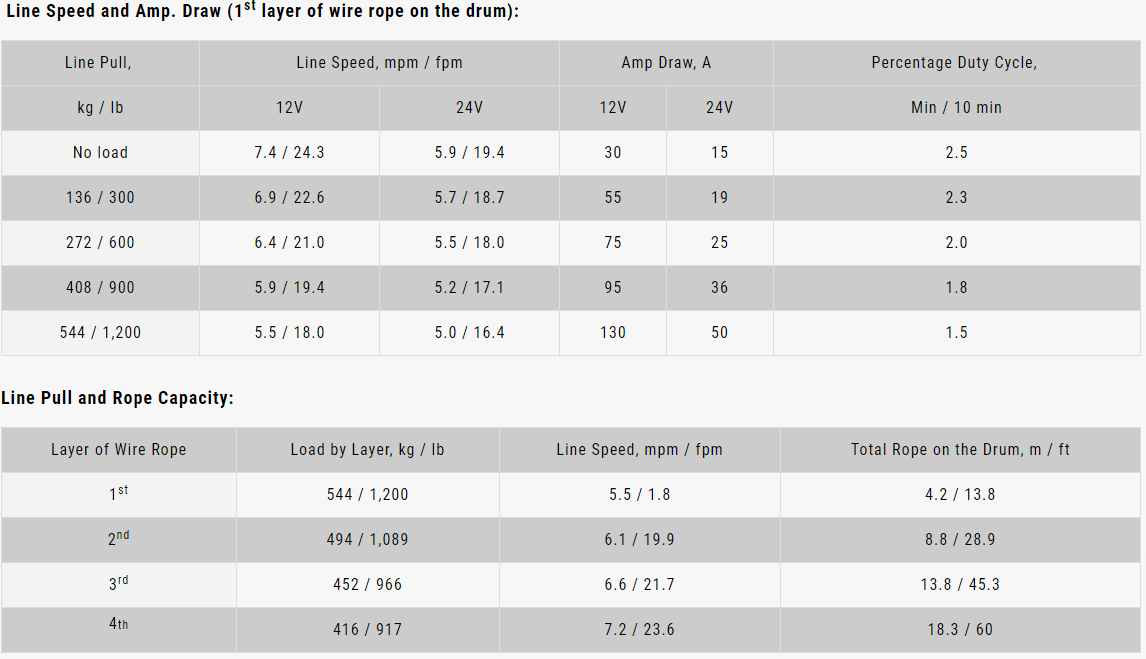Click the '136 / 300' line pull cell
Viewport: 1146px width, 659px height.
click(x=100, y=197)
